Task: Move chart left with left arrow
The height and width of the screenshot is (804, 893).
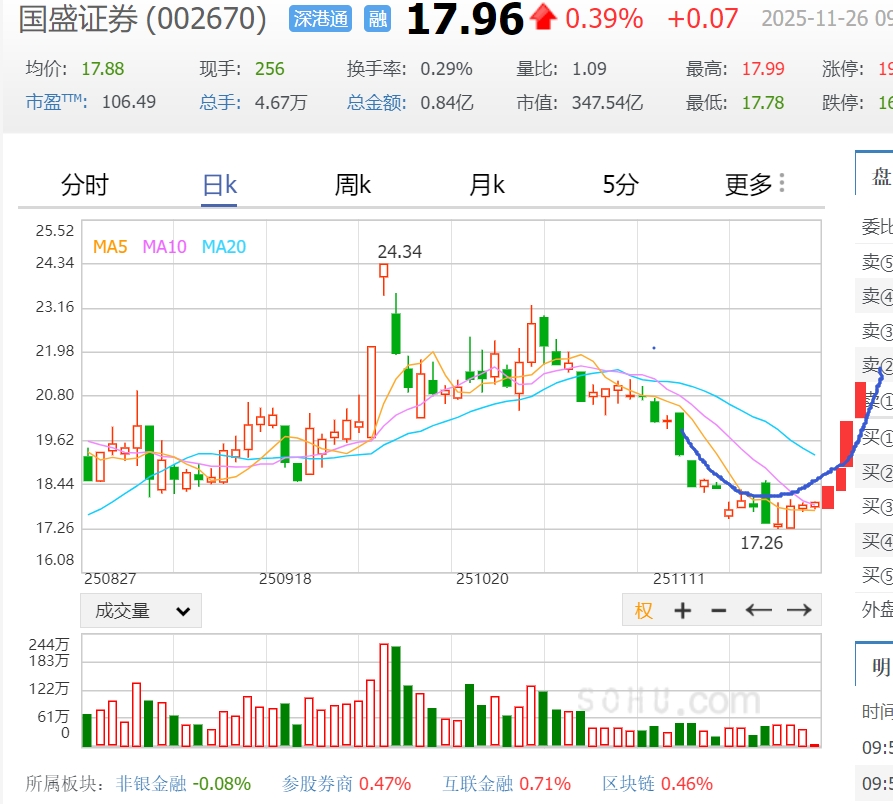Action: 759,610
